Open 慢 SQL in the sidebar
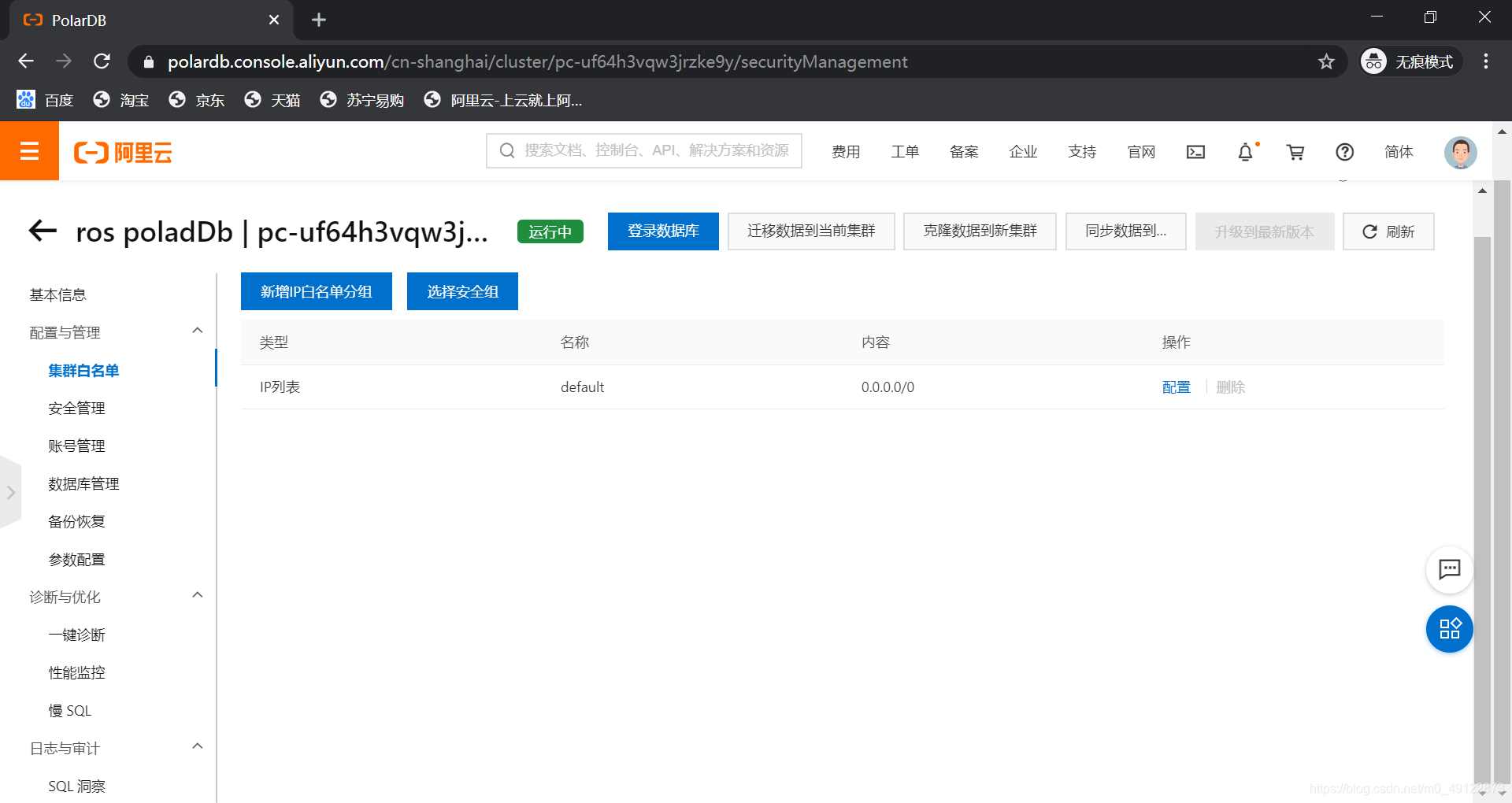The height and width of the screenshot is (803, 1512). tap(69, 710)
